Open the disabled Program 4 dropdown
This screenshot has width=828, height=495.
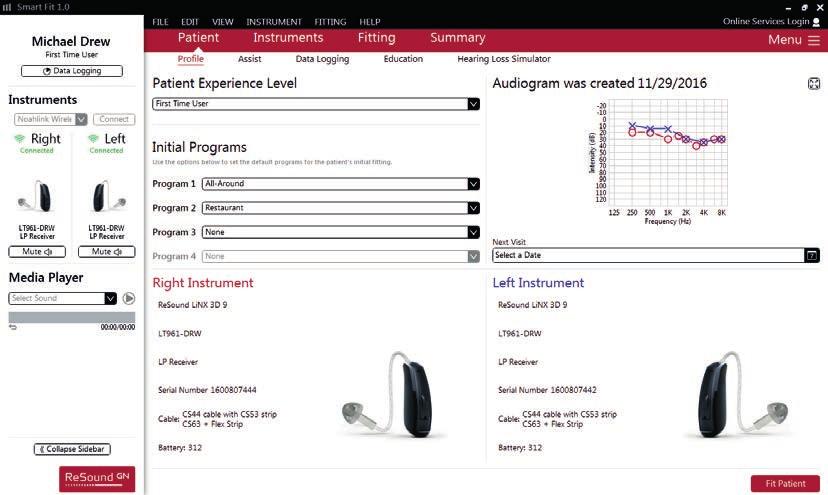tap(341, 256)
